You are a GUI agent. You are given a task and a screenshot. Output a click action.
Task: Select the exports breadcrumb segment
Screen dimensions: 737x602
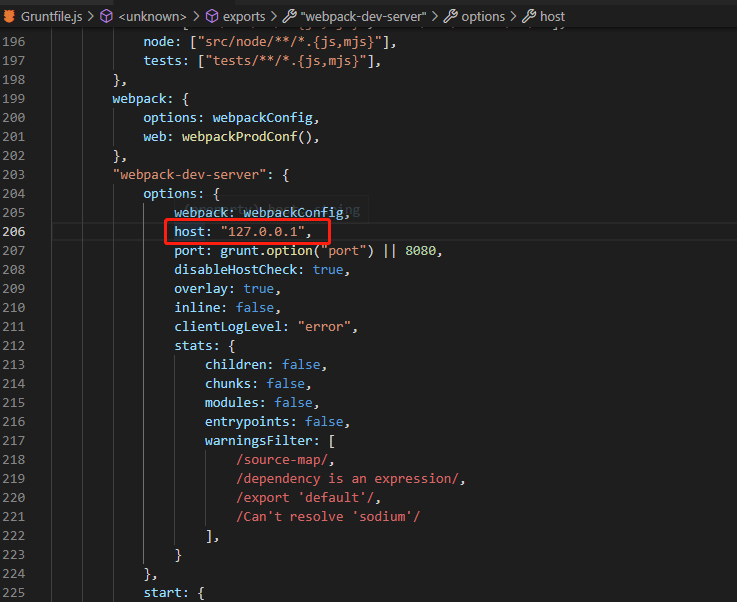244,16
